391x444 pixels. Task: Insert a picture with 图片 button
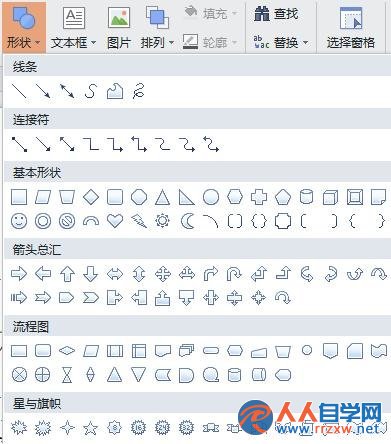[119, 28]
